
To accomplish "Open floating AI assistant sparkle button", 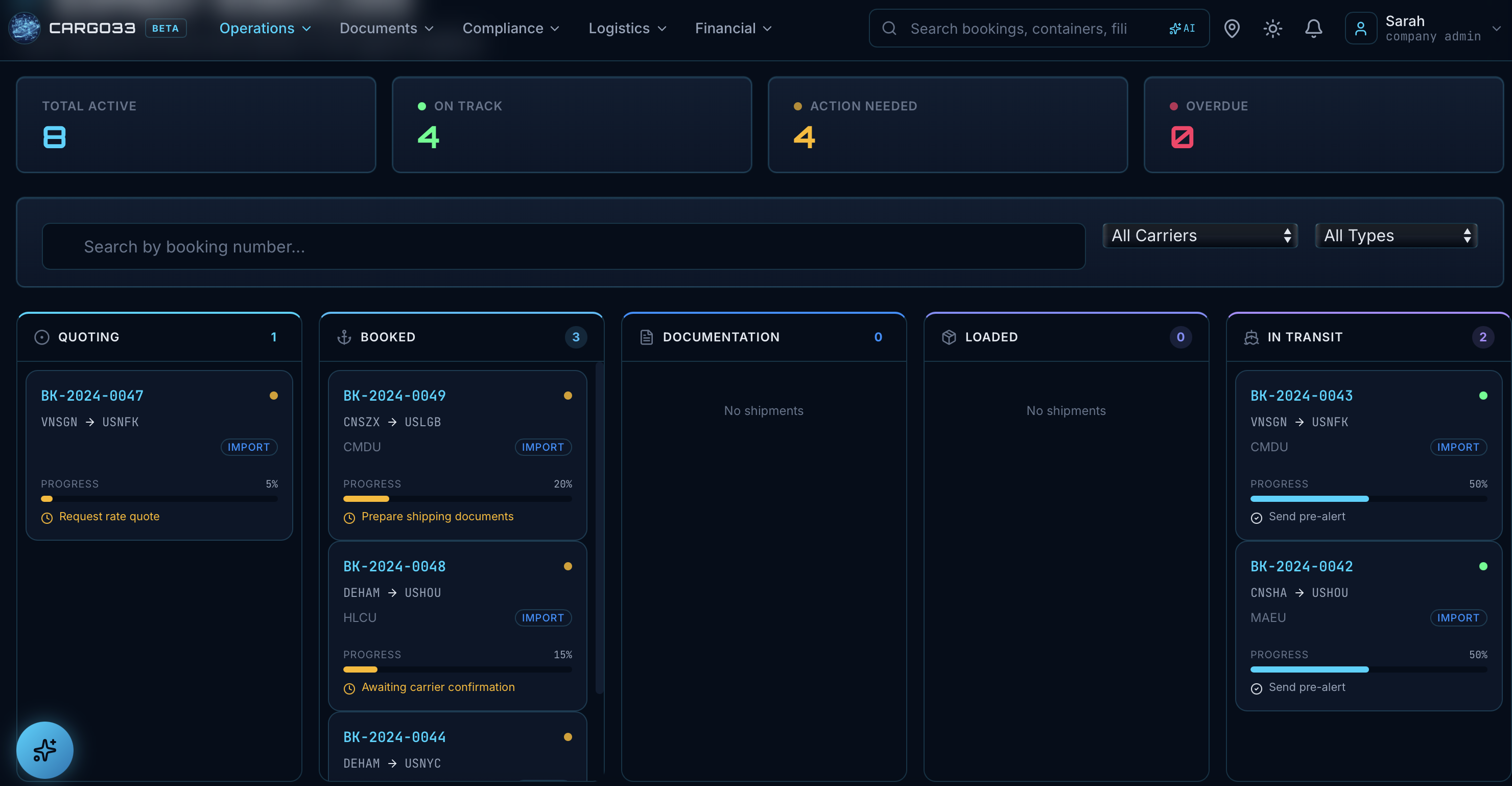I will [44, 750].
